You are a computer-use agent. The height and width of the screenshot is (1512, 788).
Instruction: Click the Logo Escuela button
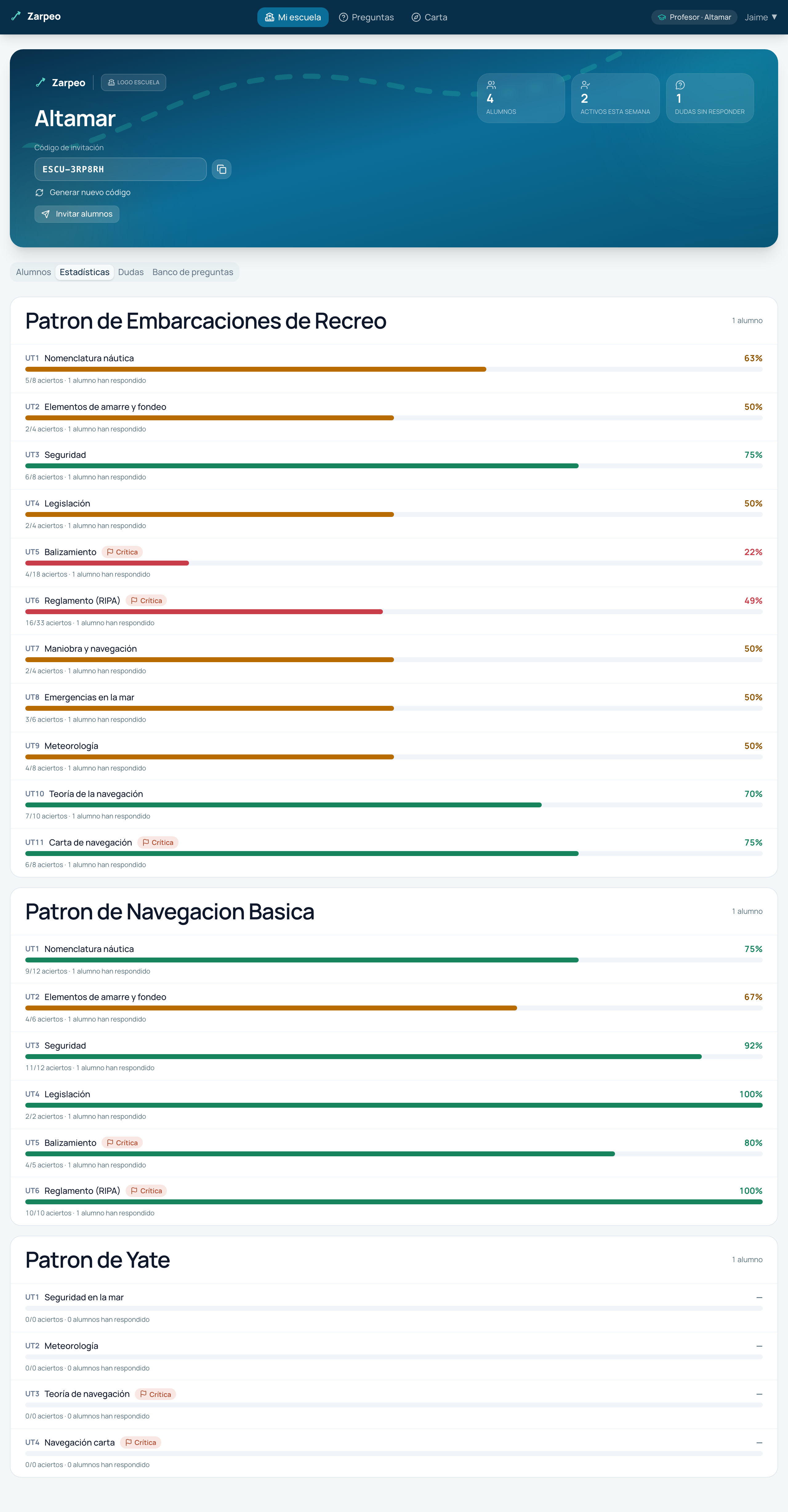tap(133, 82)
